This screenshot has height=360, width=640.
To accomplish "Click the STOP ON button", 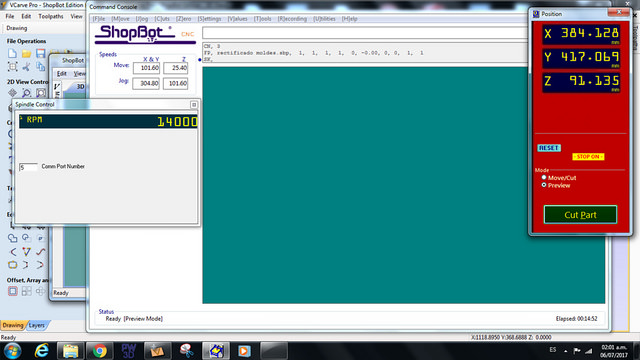I will click(588, 157).
